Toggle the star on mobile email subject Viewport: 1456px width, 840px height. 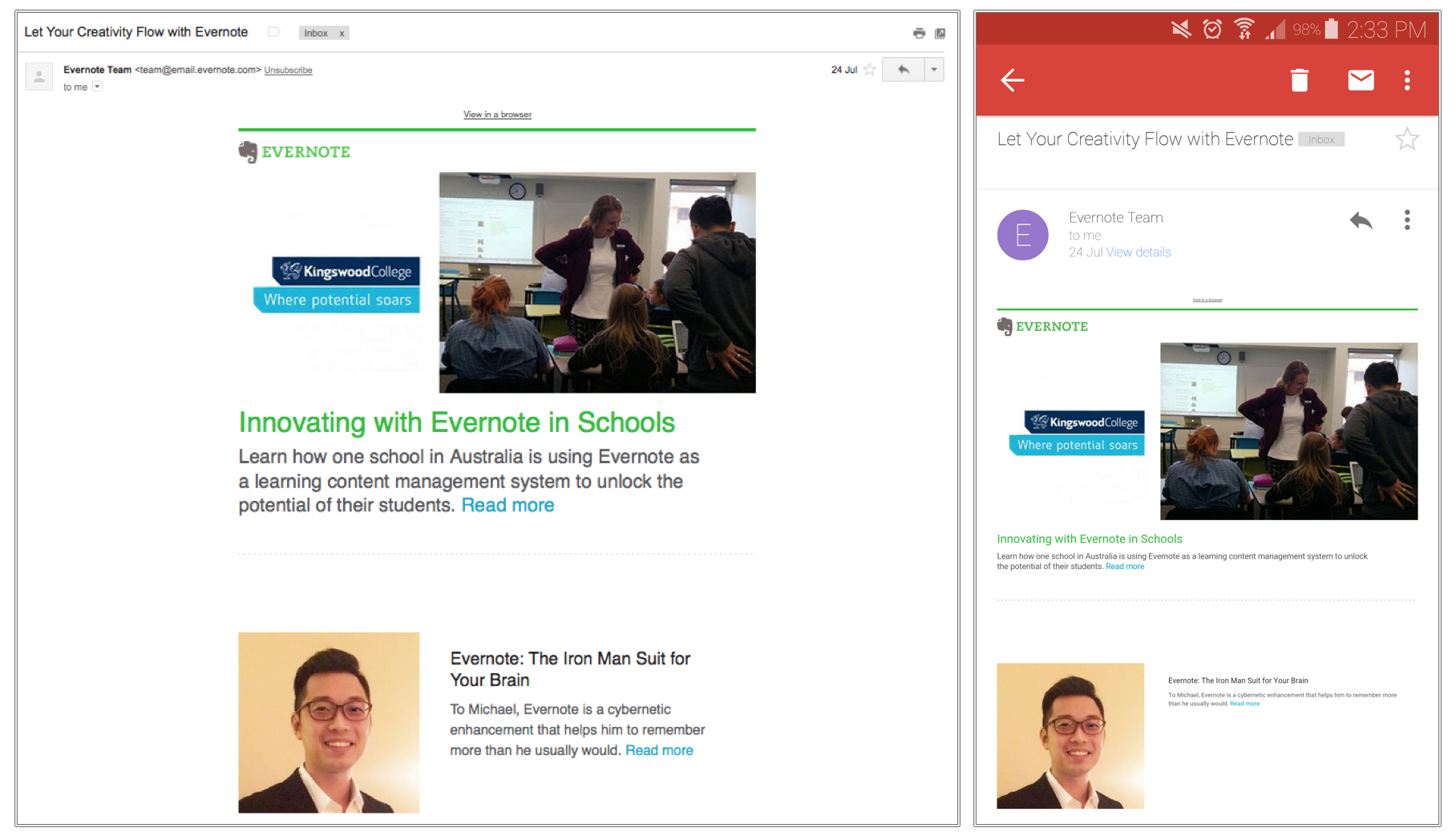pyautogui.click(x=1406, y=139)
